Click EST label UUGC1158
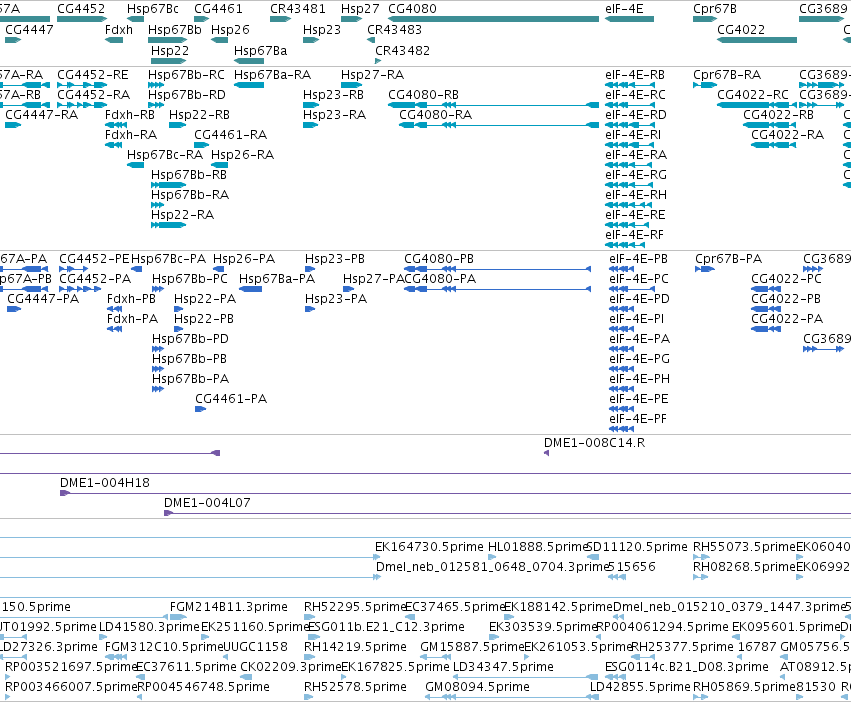This screenshot has width=851, height=702. pos(256,647)
